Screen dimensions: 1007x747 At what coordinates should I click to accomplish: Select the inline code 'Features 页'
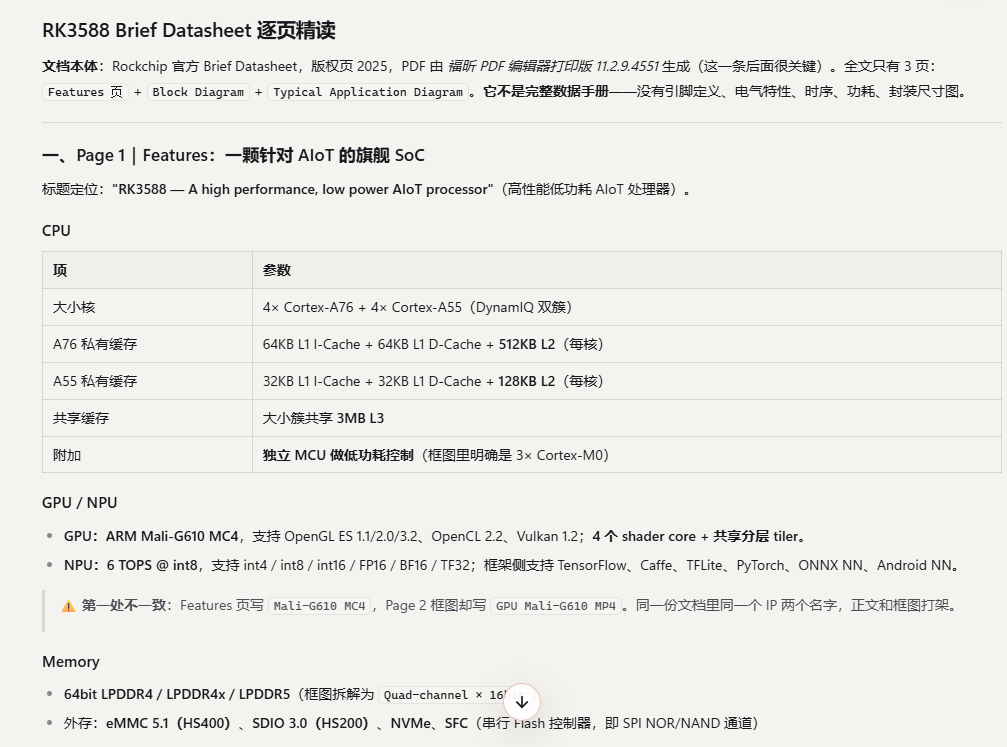tap(85, 92)
